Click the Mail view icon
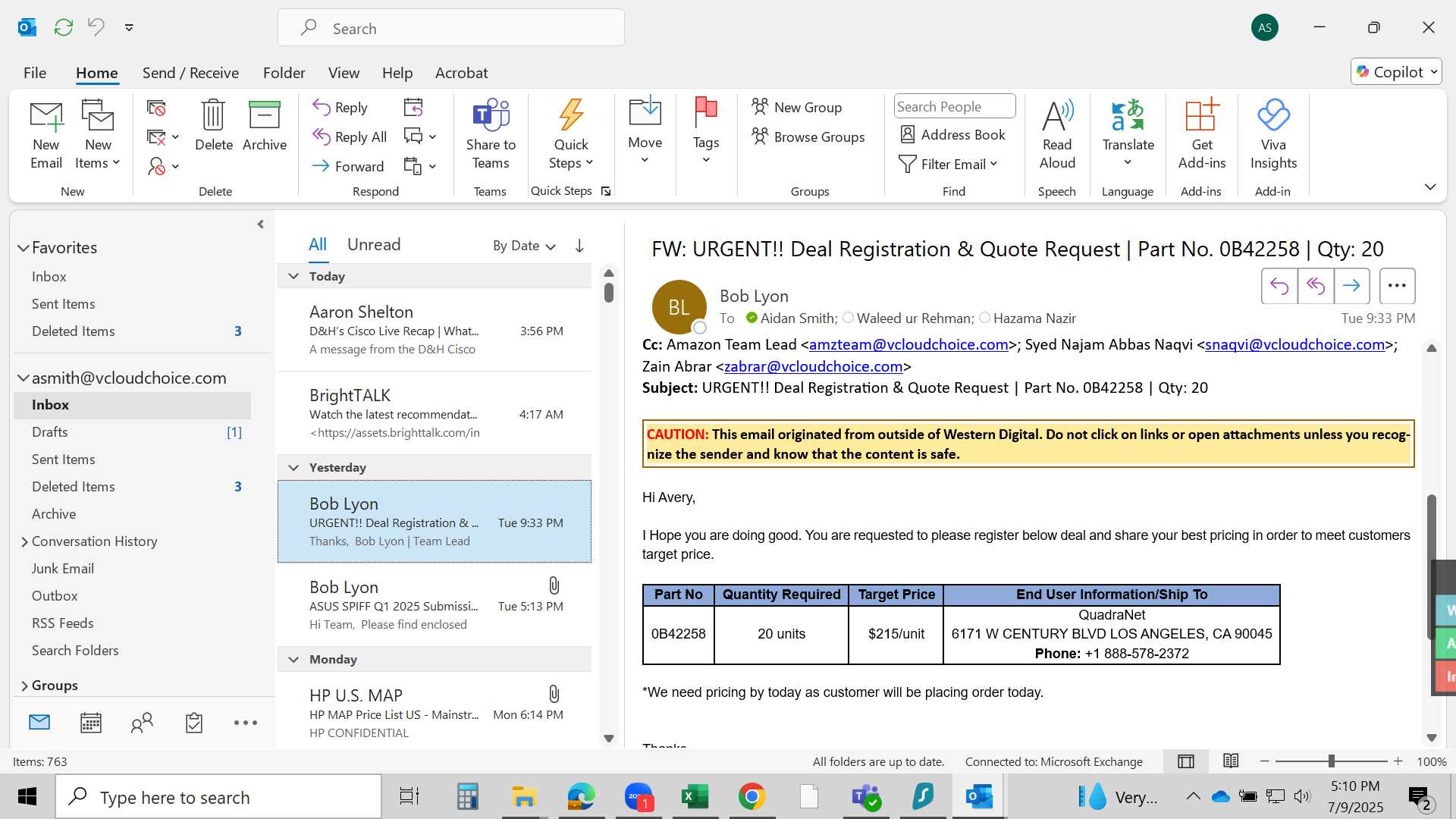 [x=39, y=723]
